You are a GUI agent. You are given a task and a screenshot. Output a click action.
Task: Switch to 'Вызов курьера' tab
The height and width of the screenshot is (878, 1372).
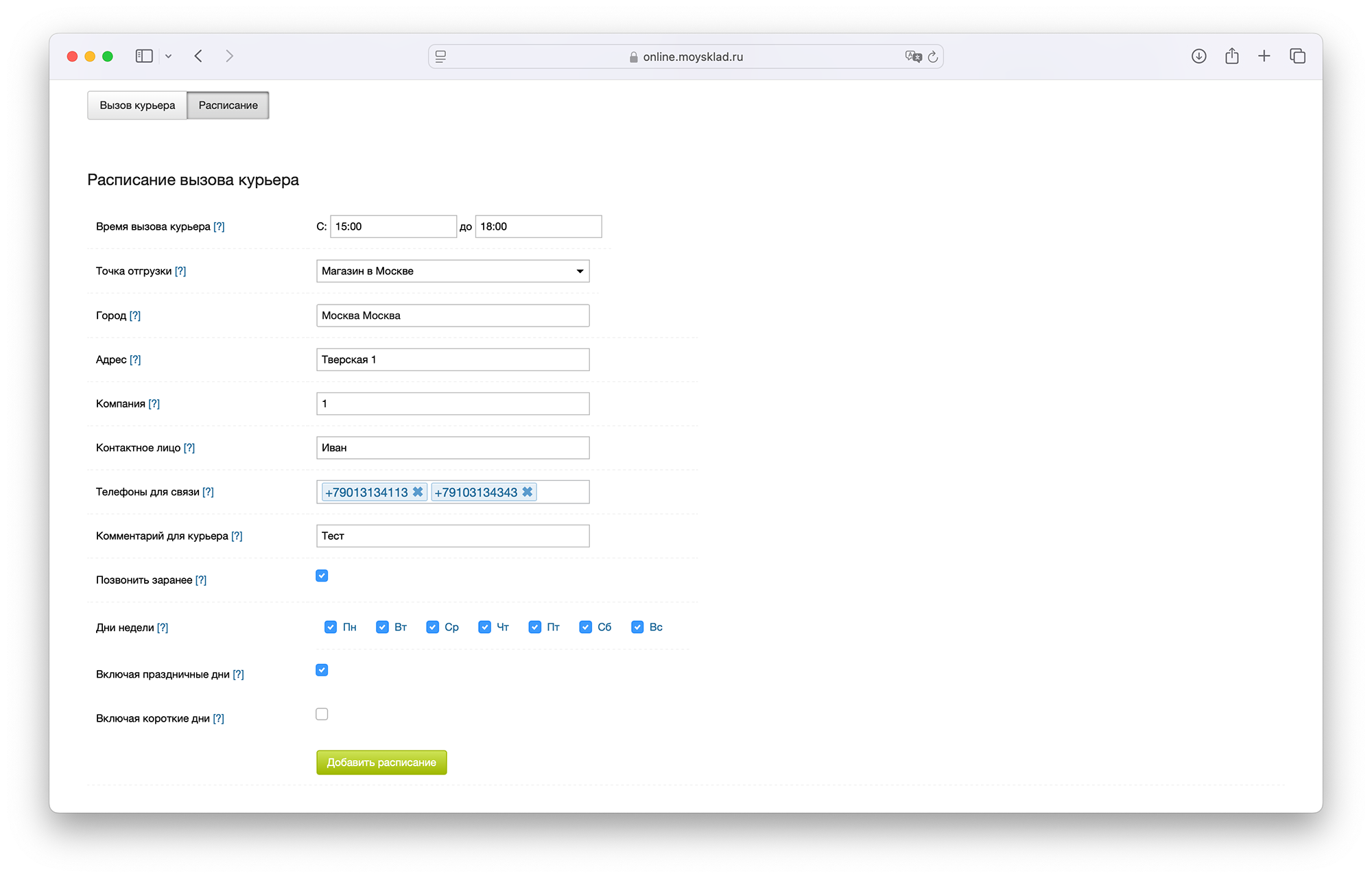[137, 106]
